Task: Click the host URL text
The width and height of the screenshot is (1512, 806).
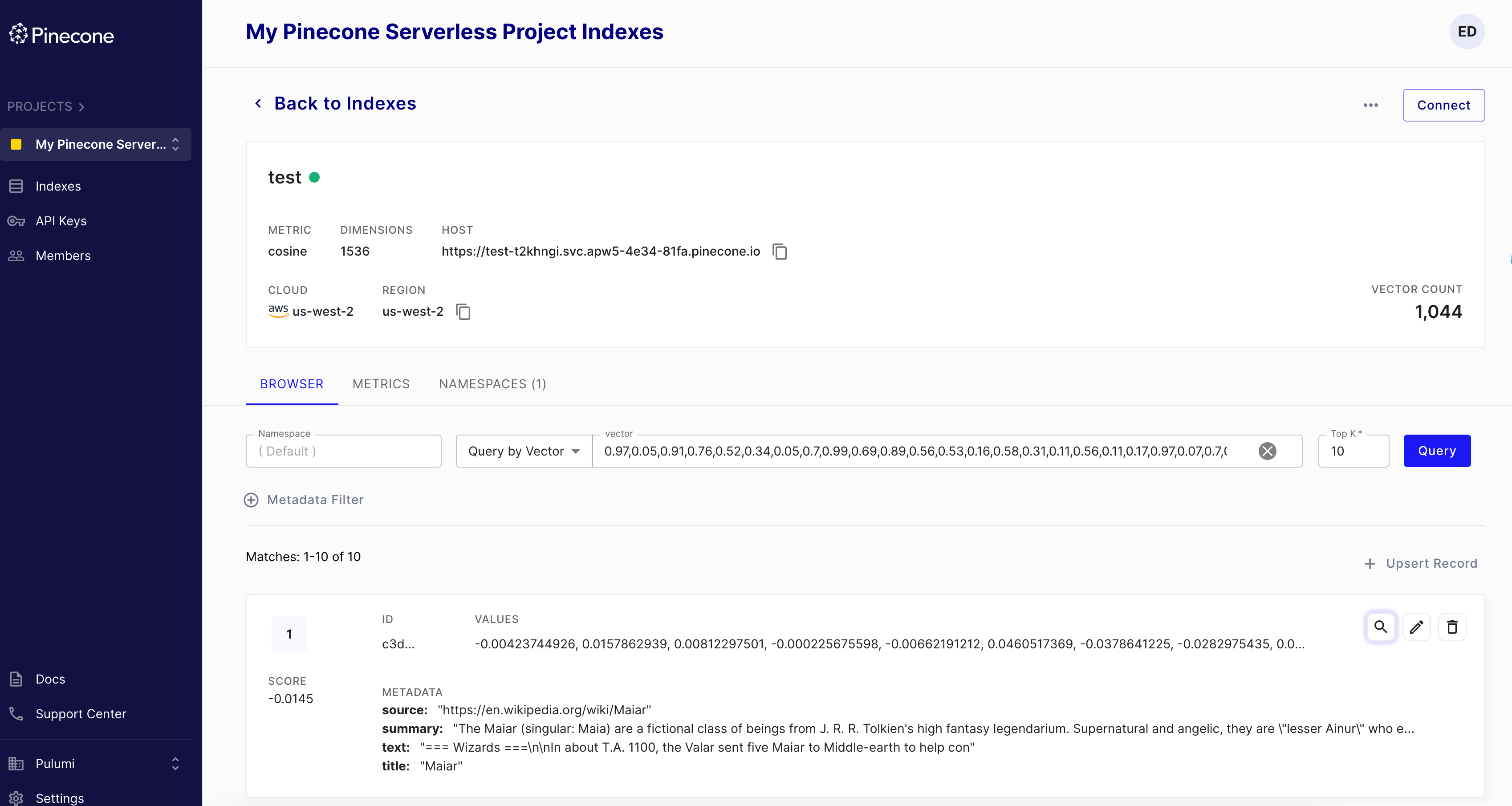Action: [x=601, y=251]
